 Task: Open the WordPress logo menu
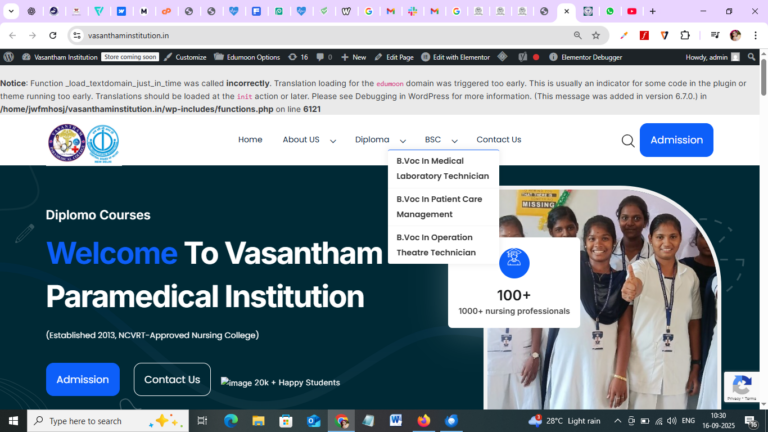(x=8, y=57)
